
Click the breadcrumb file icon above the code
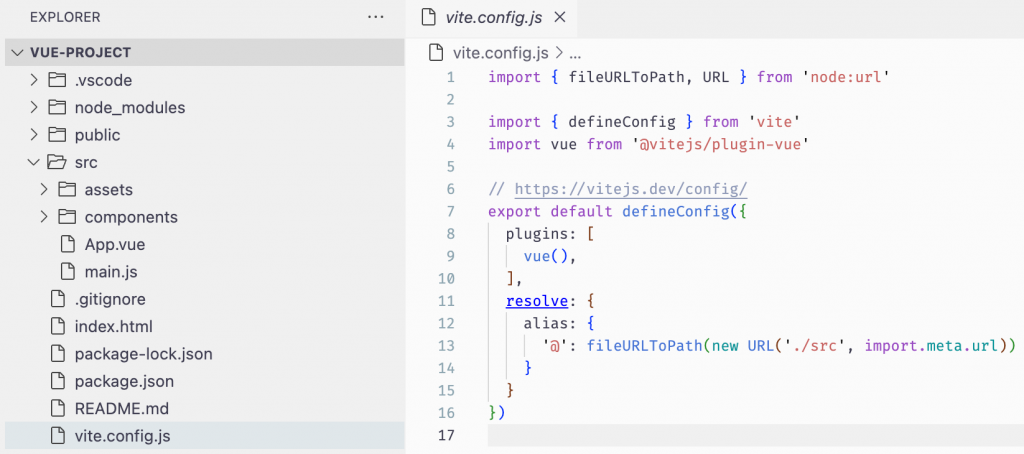(x=436, y=52)
